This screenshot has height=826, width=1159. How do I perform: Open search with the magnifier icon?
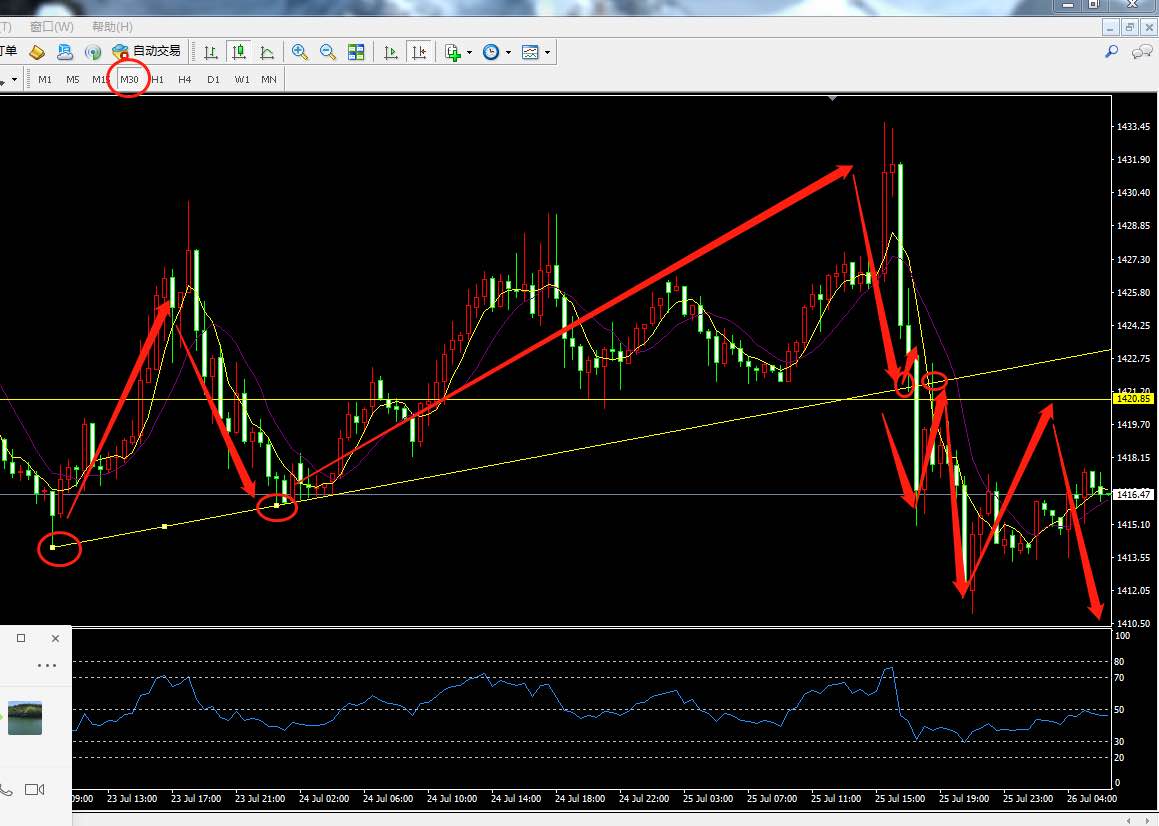click(1111, 52)
